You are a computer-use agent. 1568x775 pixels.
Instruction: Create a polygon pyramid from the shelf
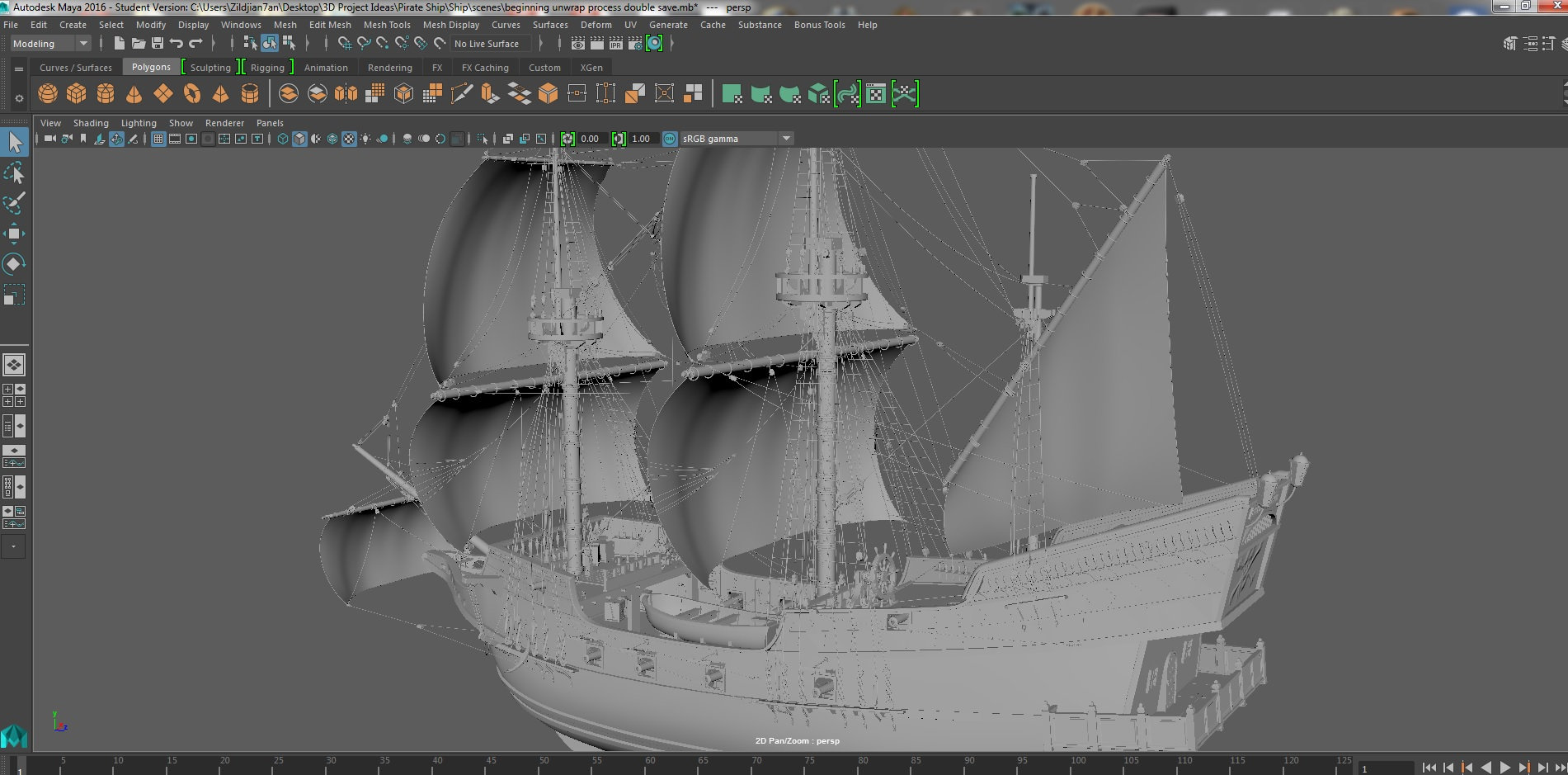click(x=220, y=94)
